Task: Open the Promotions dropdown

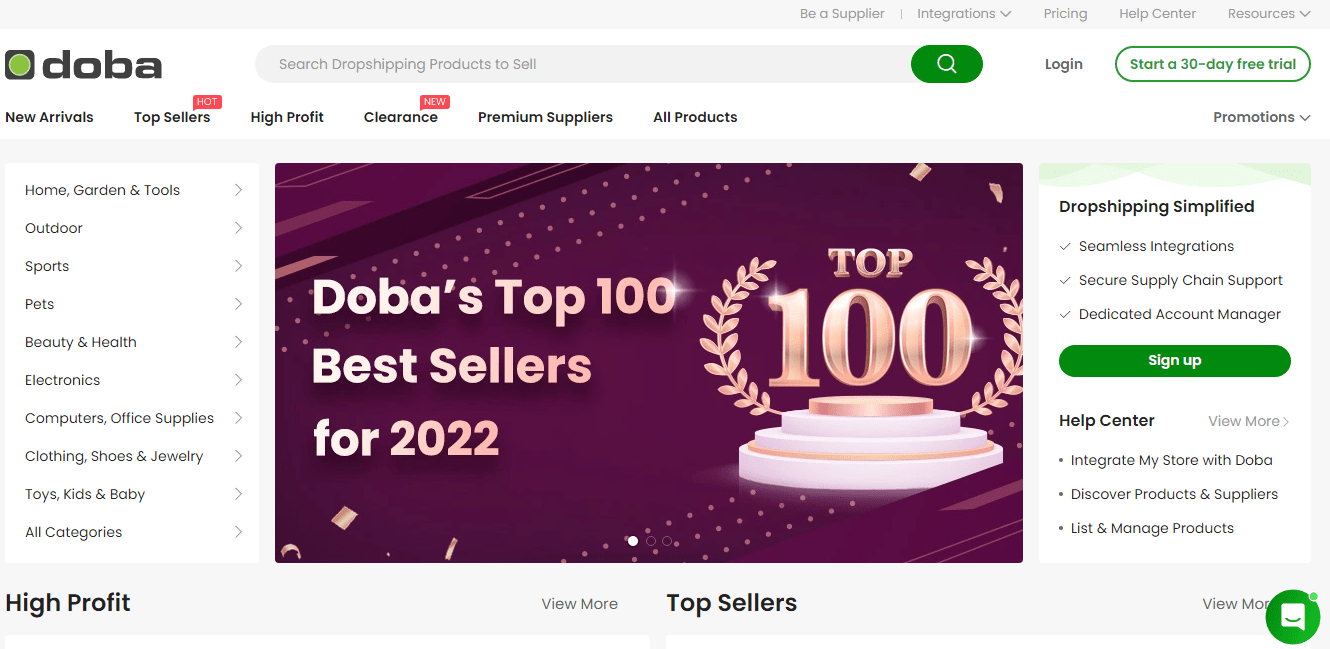Action: pyautogui.click(x=1261, y=117)
